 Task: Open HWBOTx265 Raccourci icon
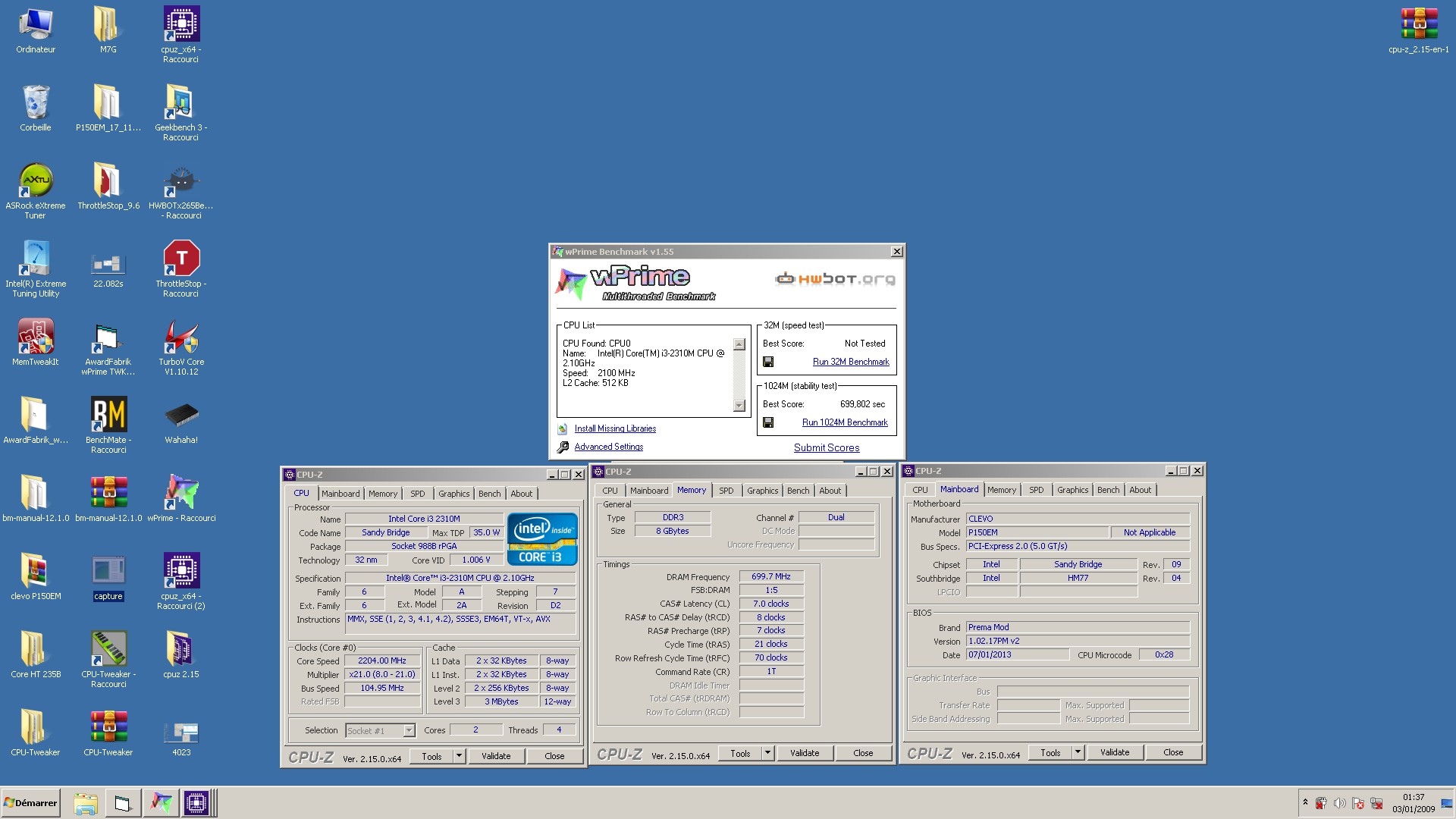click(180, 190)
